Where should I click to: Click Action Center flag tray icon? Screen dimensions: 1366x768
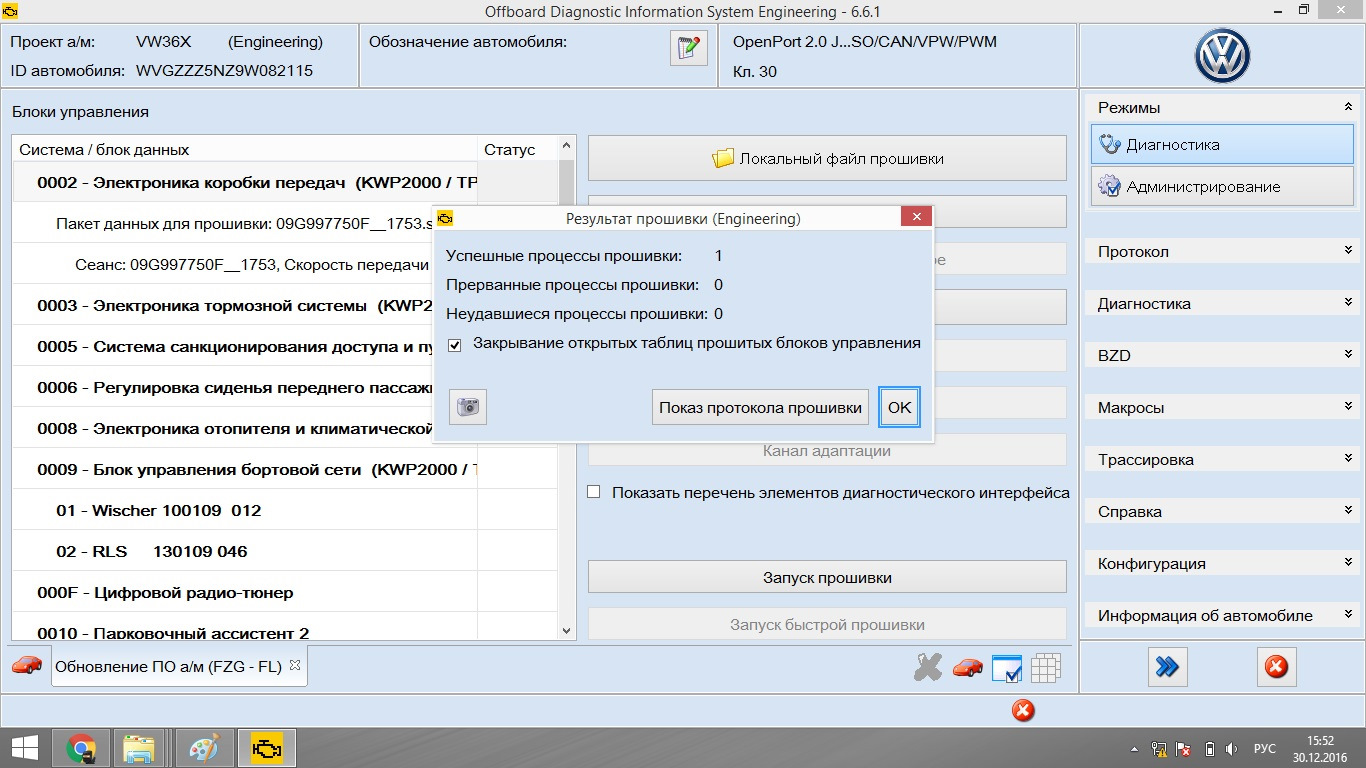coord(1183,748)
